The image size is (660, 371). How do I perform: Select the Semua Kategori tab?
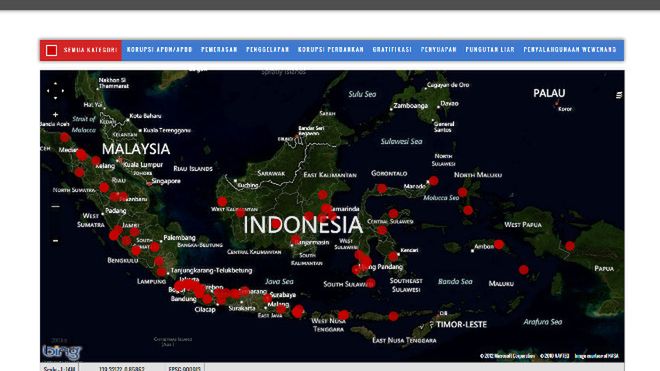click(x=81, y=50)
